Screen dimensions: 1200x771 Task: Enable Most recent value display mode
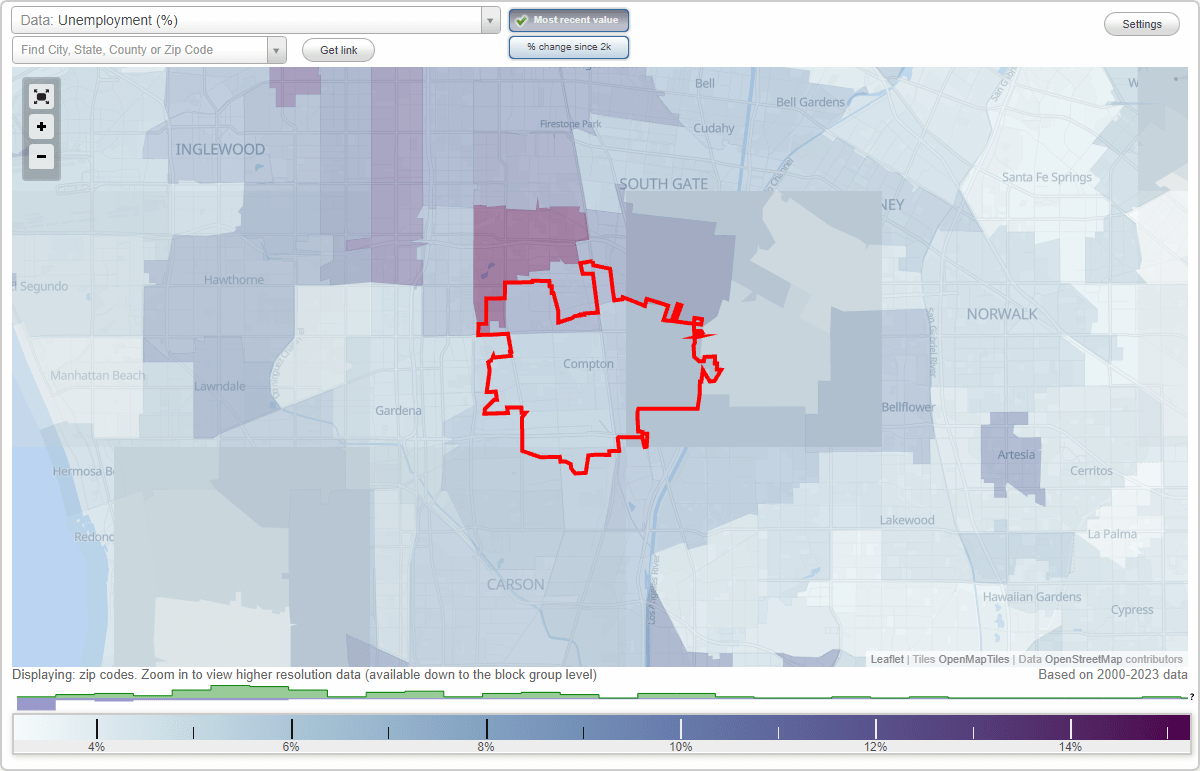point(569,20)
